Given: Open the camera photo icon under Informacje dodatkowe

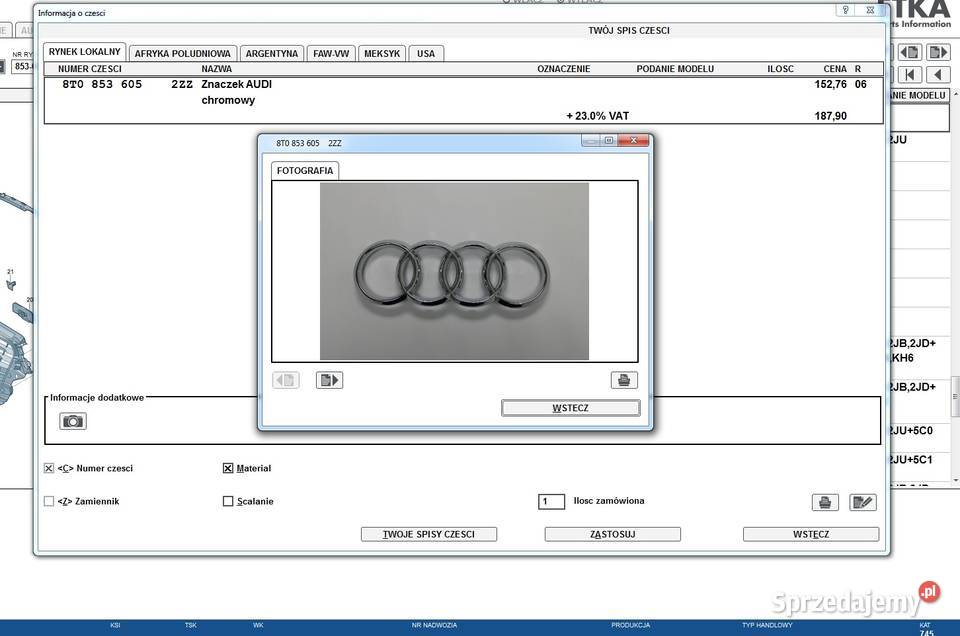Looking at the screenshot, I should click(73, 421).
